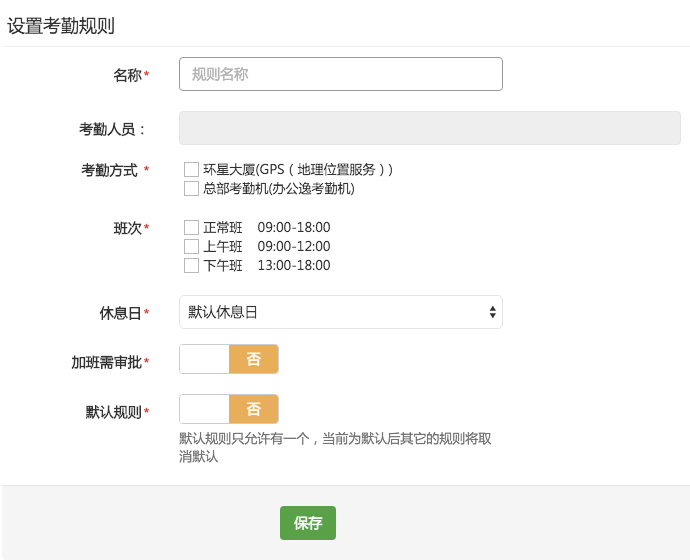Screen dimensions: 690x560
Task: Click the green 保存 button
Action: (x=308, y=523)
